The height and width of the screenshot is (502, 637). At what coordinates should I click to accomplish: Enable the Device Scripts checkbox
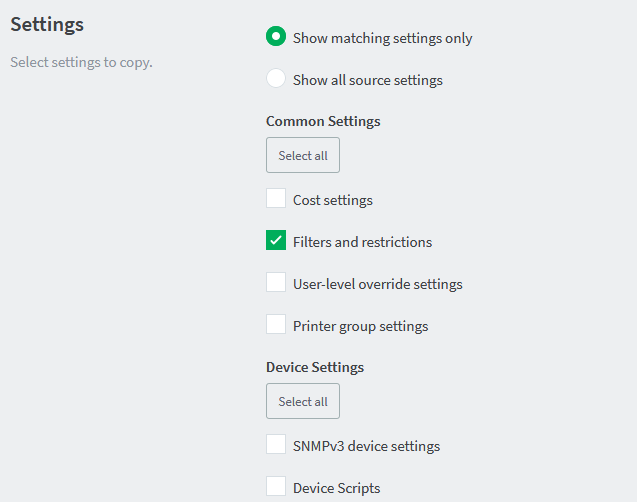click(x=276, y=486)
